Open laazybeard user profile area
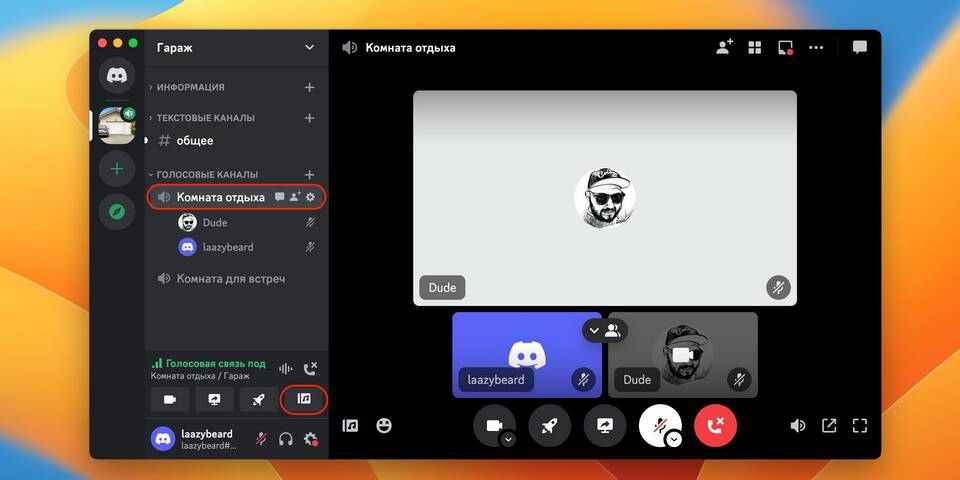The height and width of the screenshot is (480, 960). pyautogui.click(x=195, y=439)
